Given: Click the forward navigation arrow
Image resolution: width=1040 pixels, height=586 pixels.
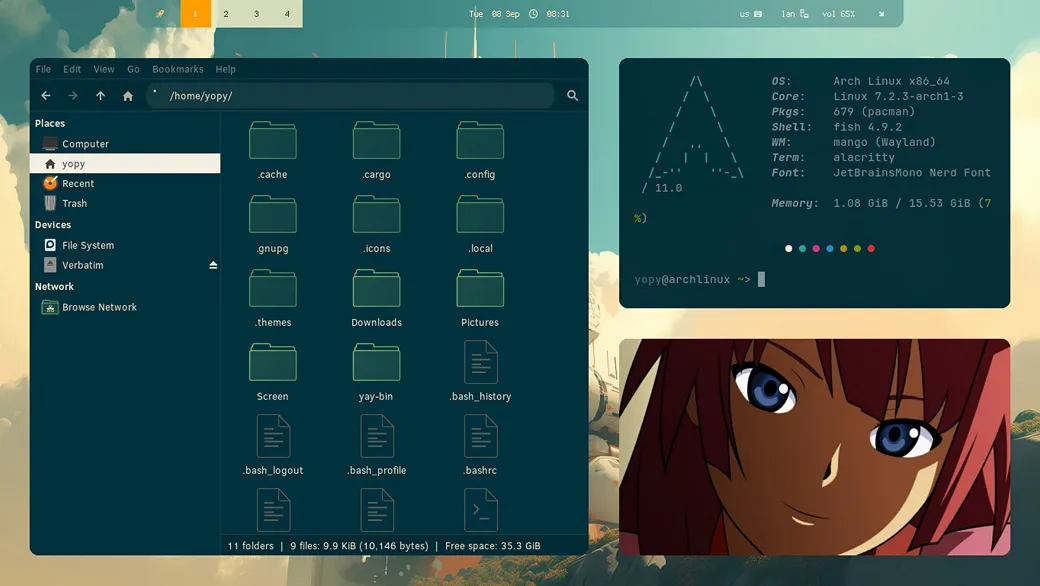Looking at the screenshot, I should (x=73, y=95).
